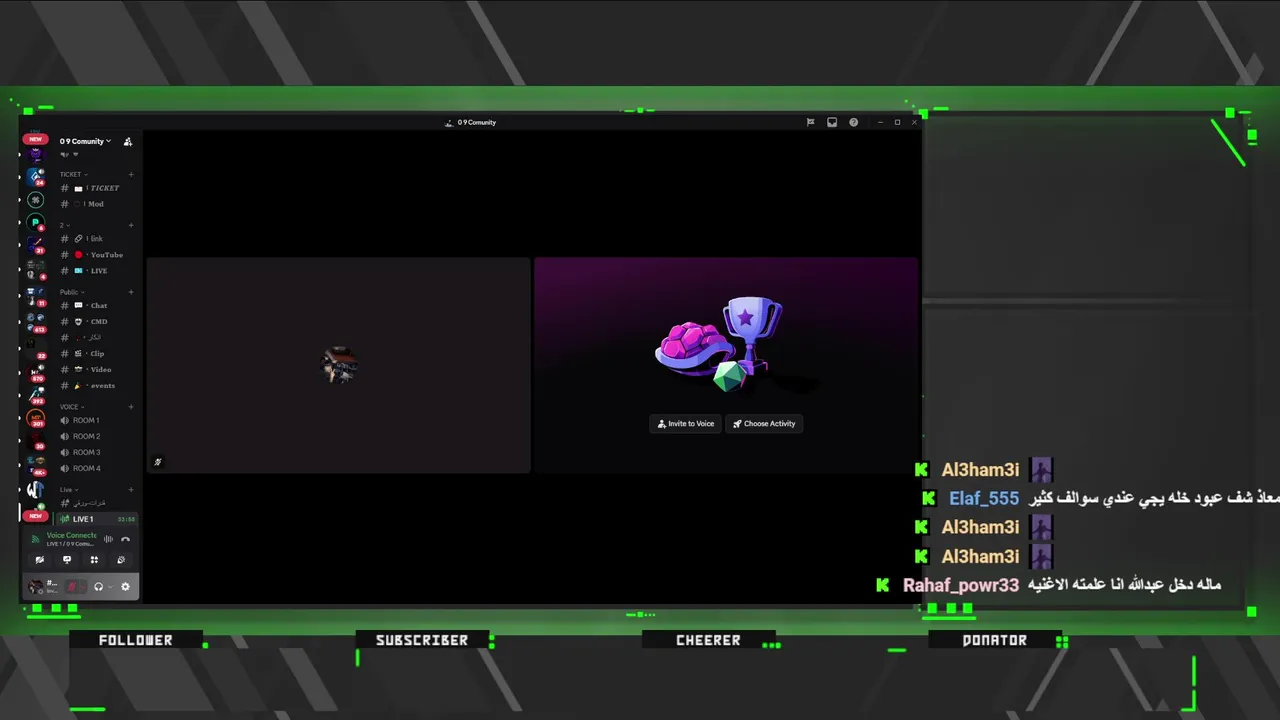1280x720 pixels.
Task: Collapse the VOICE category
Action: [x=70, y=407]
